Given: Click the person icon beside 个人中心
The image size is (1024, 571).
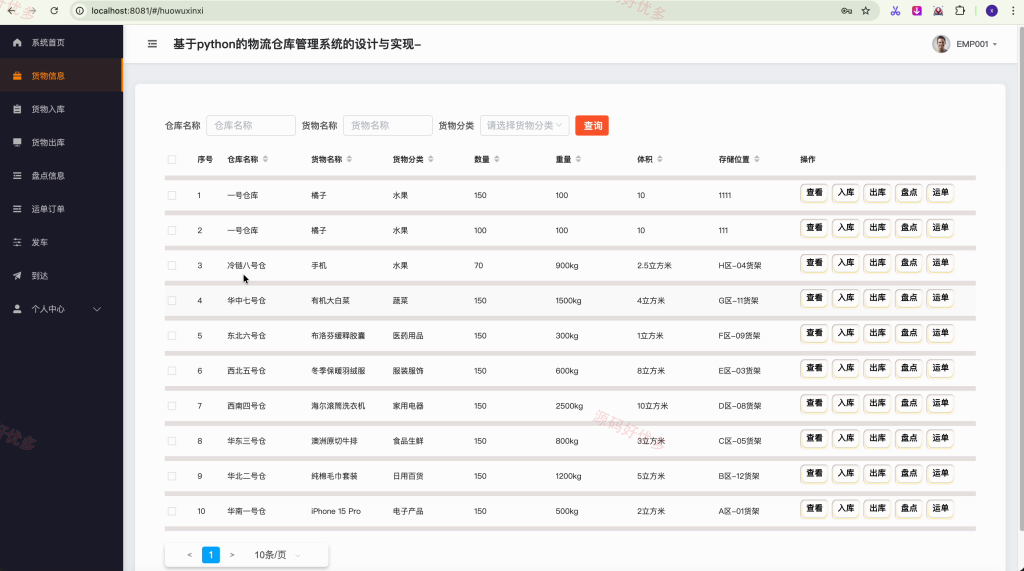Looking at the screenshot, I should tap(17, 309).
